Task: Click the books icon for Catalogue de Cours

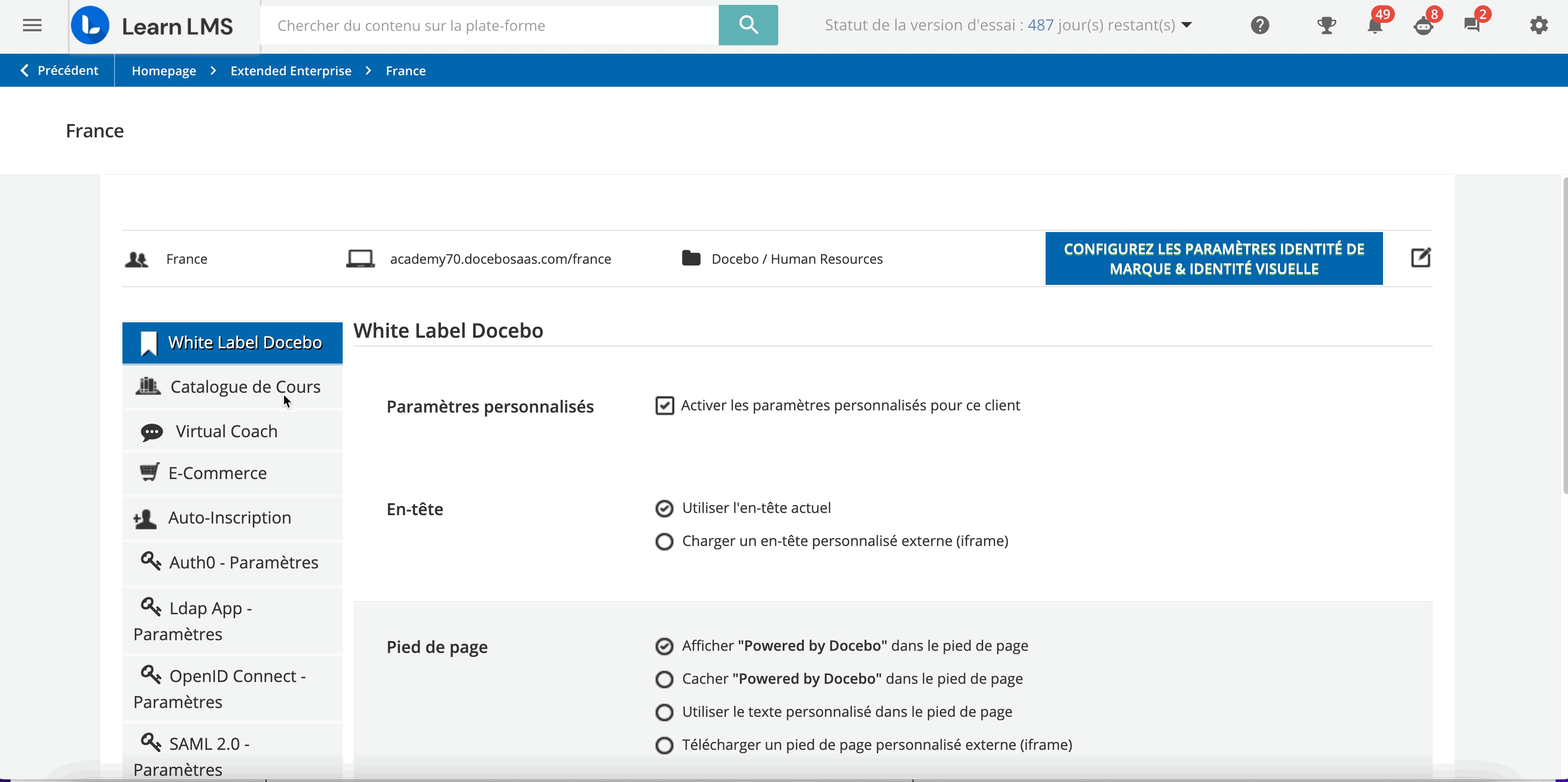Action: 148,387
